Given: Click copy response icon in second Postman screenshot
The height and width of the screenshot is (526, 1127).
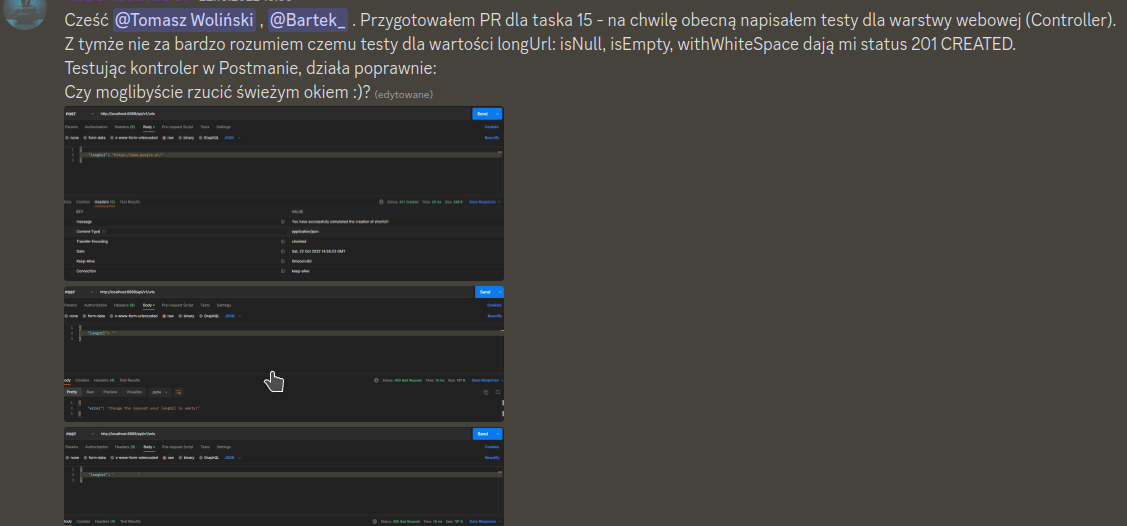Looking at the screenshot, I should click(485, 392).
